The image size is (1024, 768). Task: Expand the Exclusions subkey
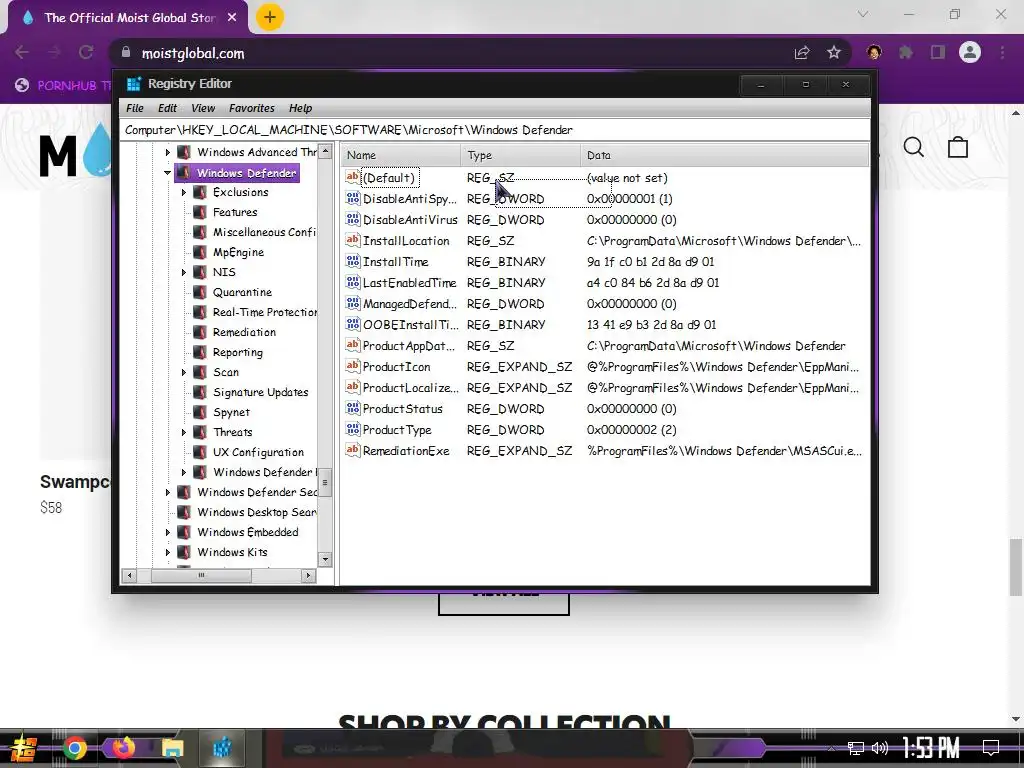pyautogui.click(x=184, y=193)
